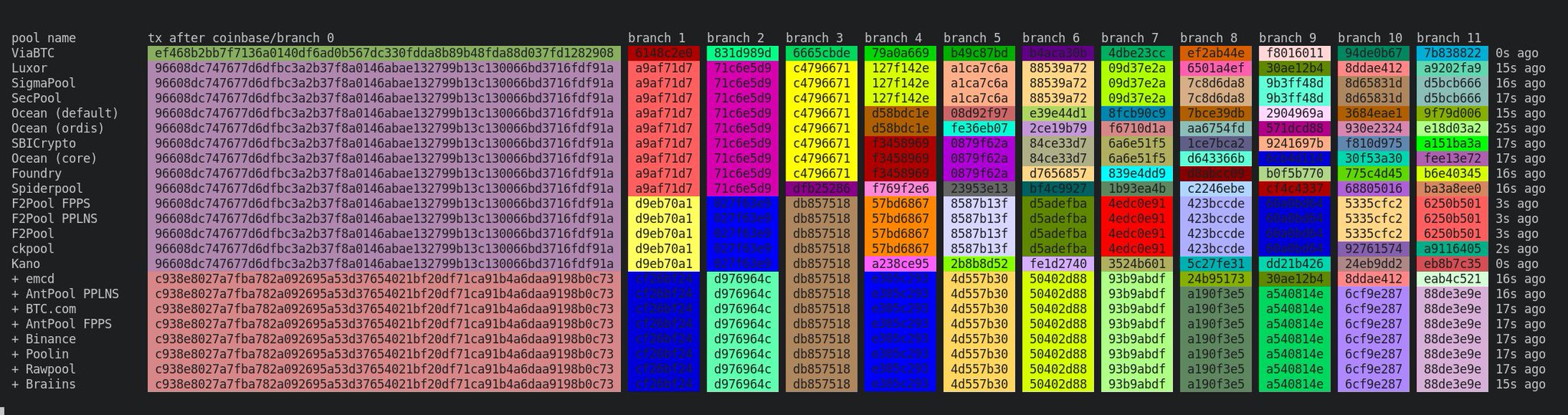Click ViaBTC's long green branch 0 hash
Screen dimensions: 1568x415
click(x=384, y=54)
